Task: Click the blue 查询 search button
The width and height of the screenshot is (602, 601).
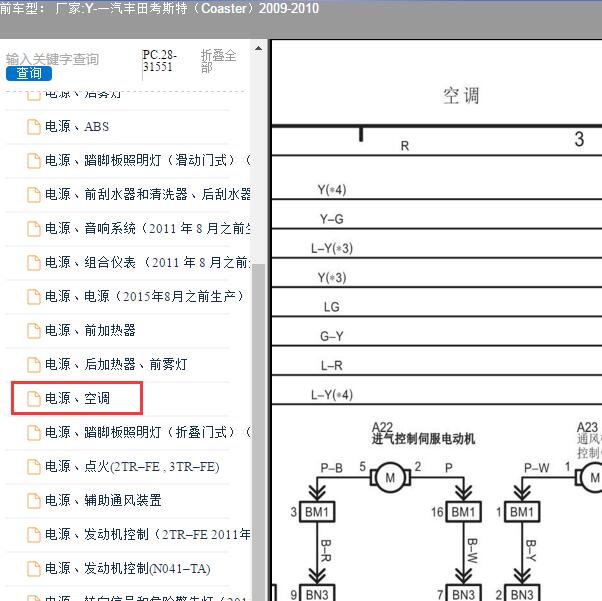Action: [29, 73]
